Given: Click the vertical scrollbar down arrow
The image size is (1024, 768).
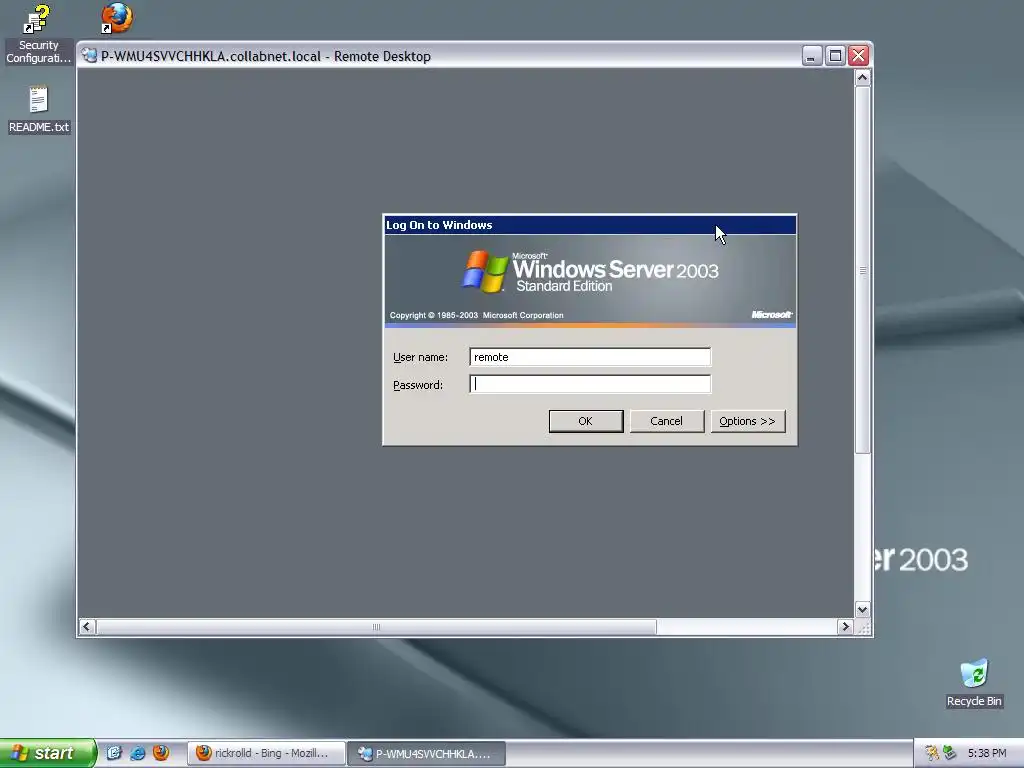Looking at the screenshot, I should 862,609.
